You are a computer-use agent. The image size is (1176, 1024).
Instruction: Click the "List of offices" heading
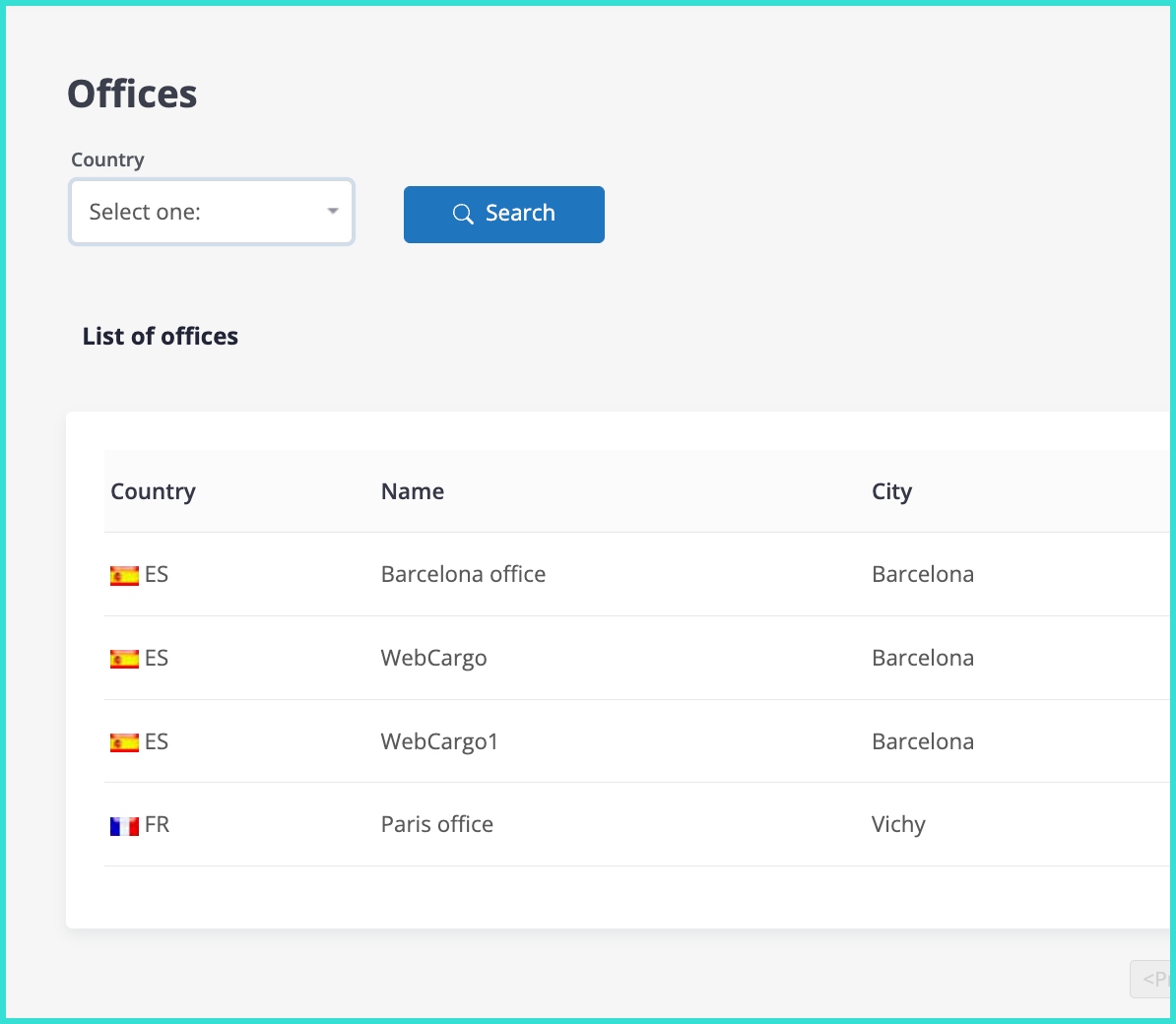(161, 336)
